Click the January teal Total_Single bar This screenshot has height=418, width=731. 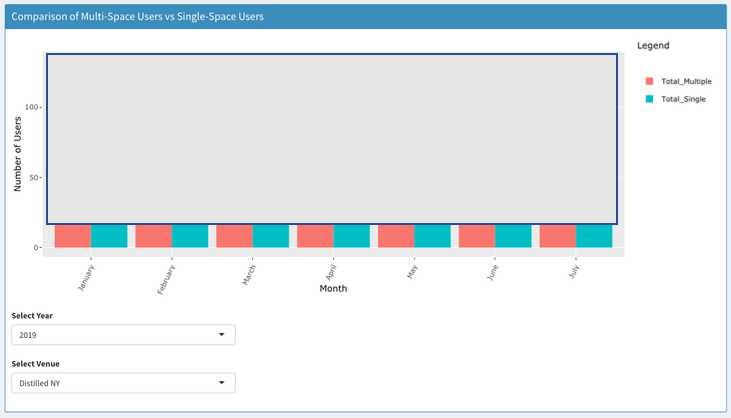coord(109,236)
